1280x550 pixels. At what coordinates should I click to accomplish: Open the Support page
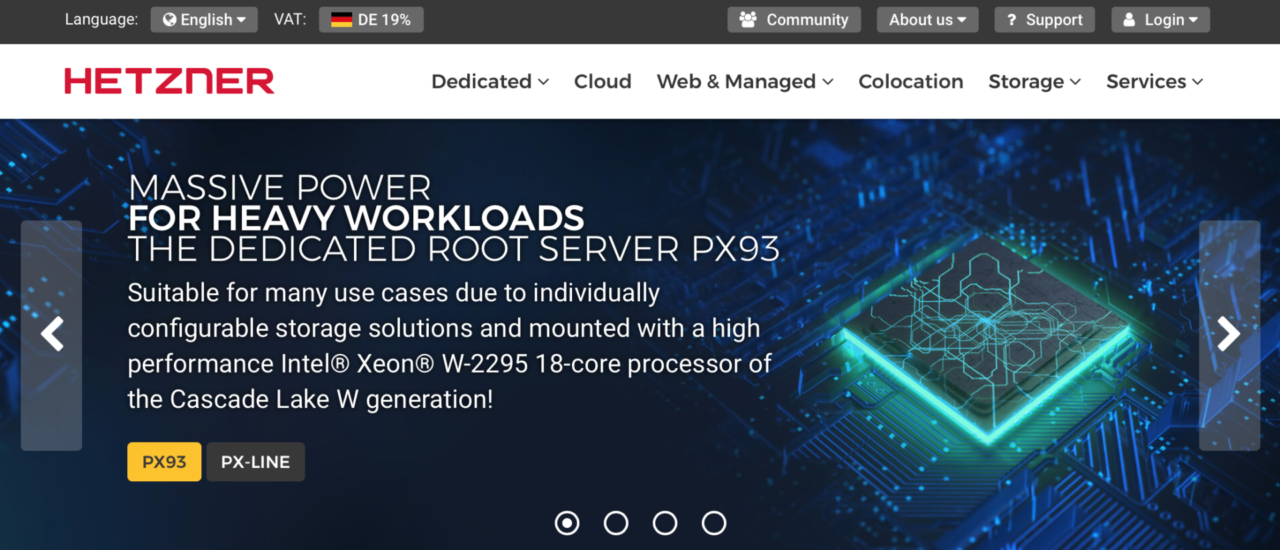pyautogui.click(x=1044, y=20)
